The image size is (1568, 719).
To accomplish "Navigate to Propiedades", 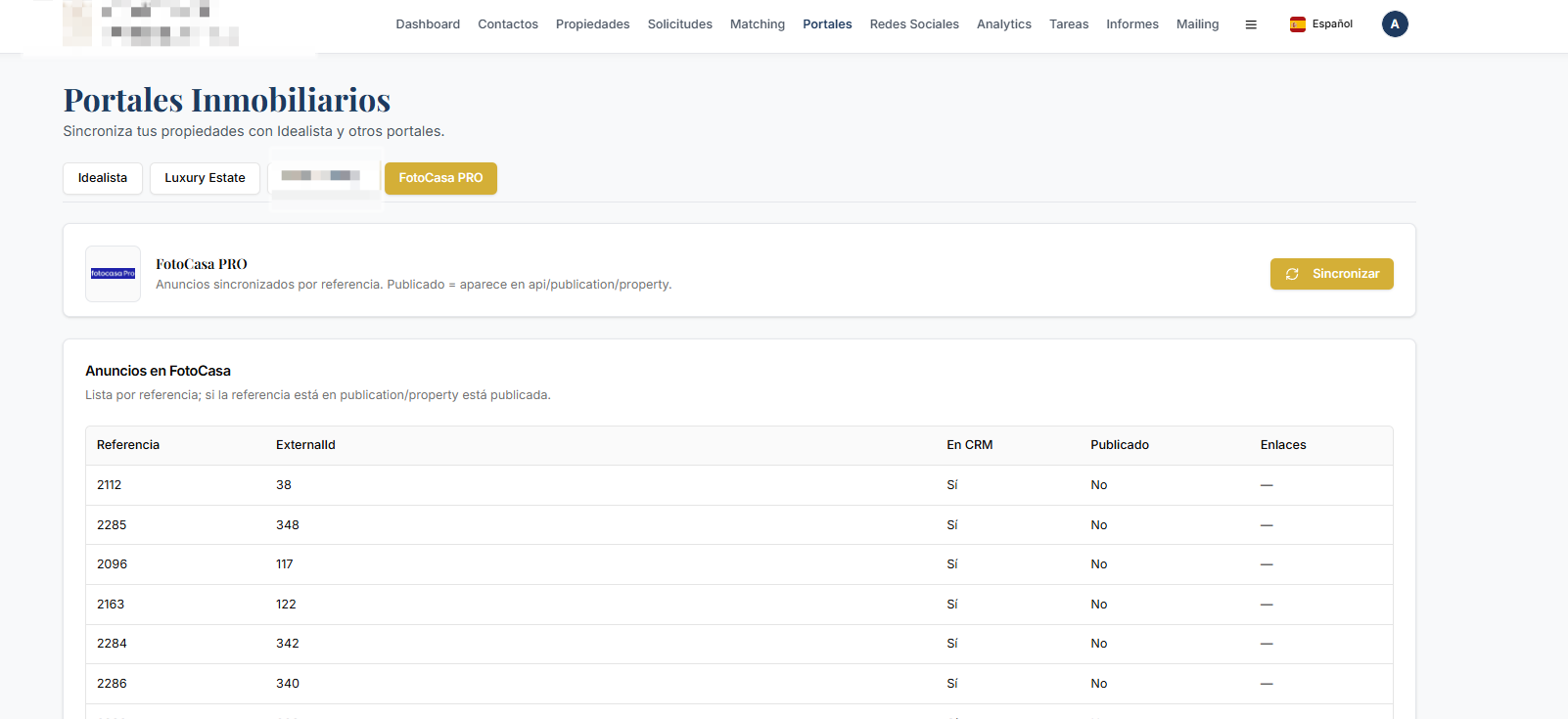I will 593,24.
